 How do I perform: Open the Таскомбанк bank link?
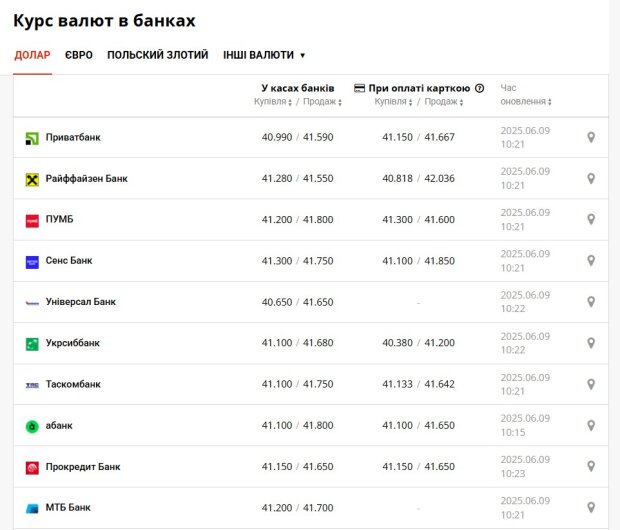[x=73, y=384]
